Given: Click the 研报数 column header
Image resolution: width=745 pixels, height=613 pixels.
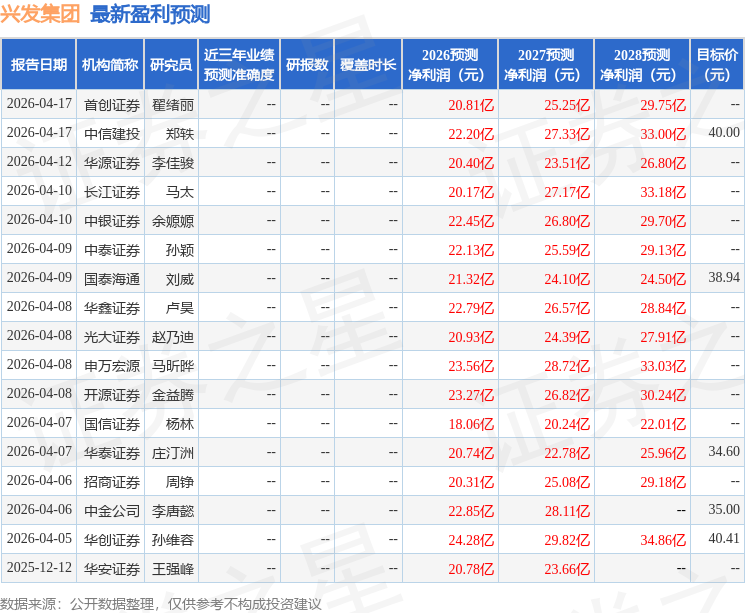Looking at the screenshot, I should [x=307, y=64].
